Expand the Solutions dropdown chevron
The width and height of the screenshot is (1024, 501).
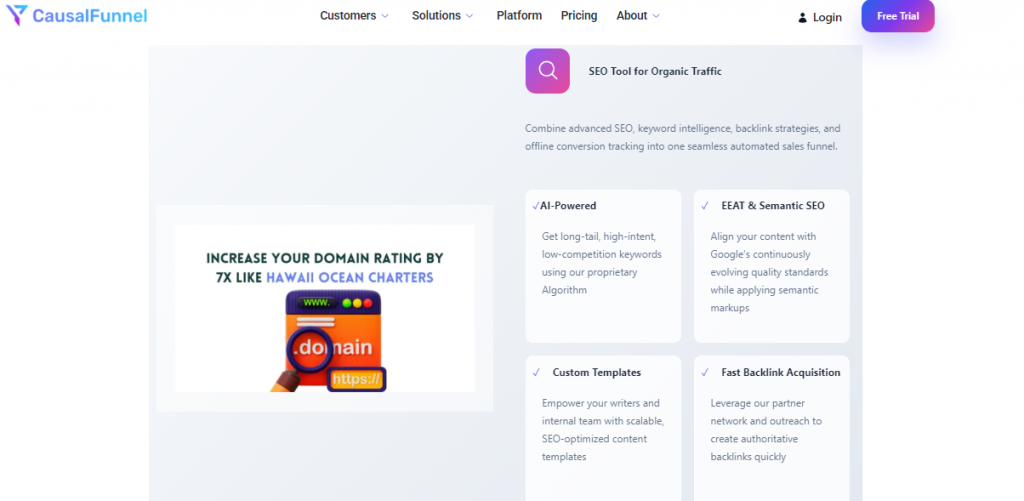pos(469,16)
